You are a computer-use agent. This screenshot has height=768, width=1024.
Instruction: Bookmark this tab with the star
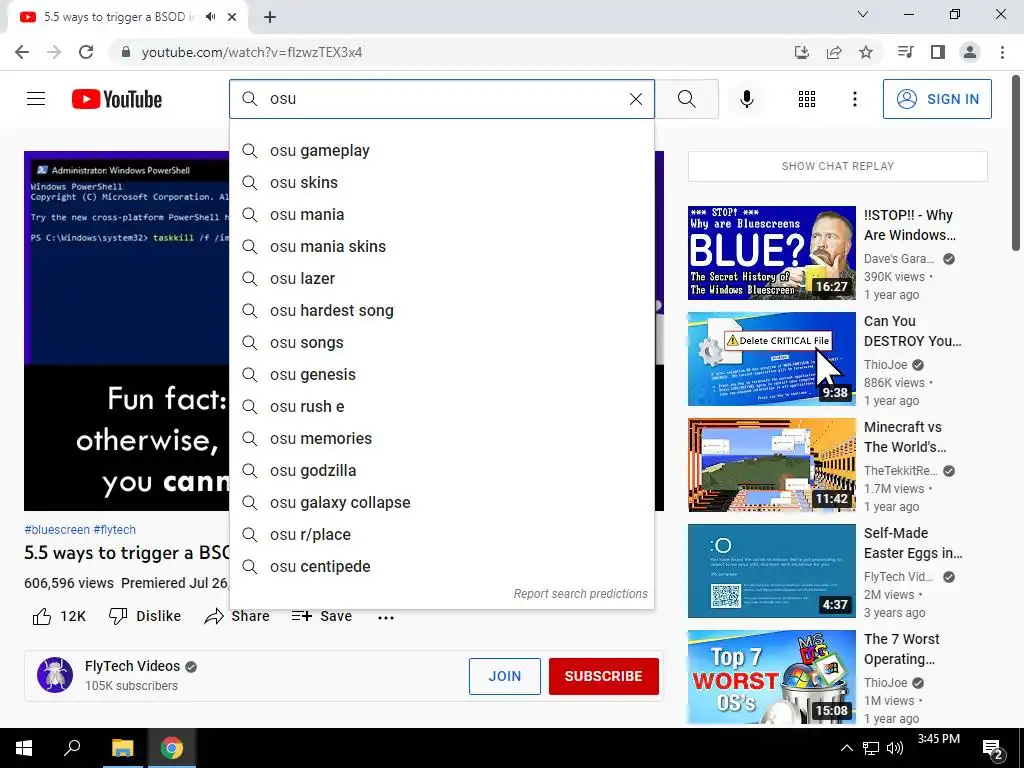click(866, 52)
